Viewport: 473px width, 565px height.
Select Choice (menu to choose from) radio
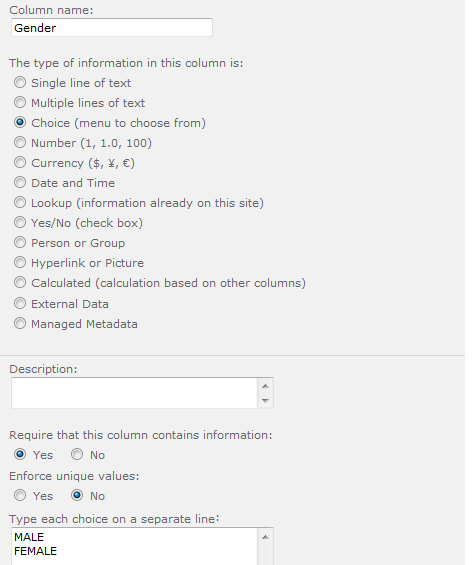pos(20,123)
